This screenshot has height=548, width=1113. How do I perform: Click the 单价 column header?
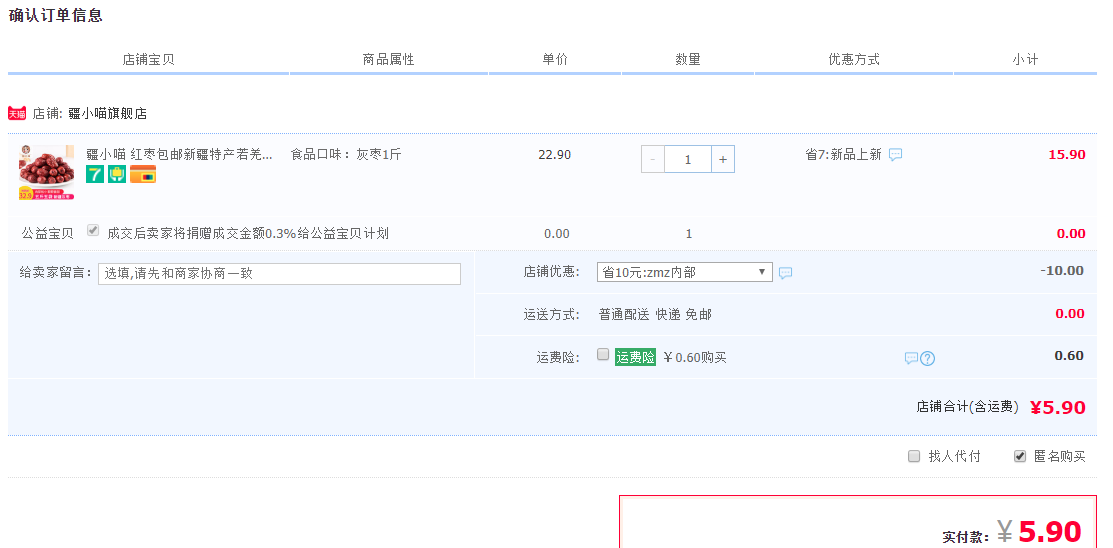point(555,60)
